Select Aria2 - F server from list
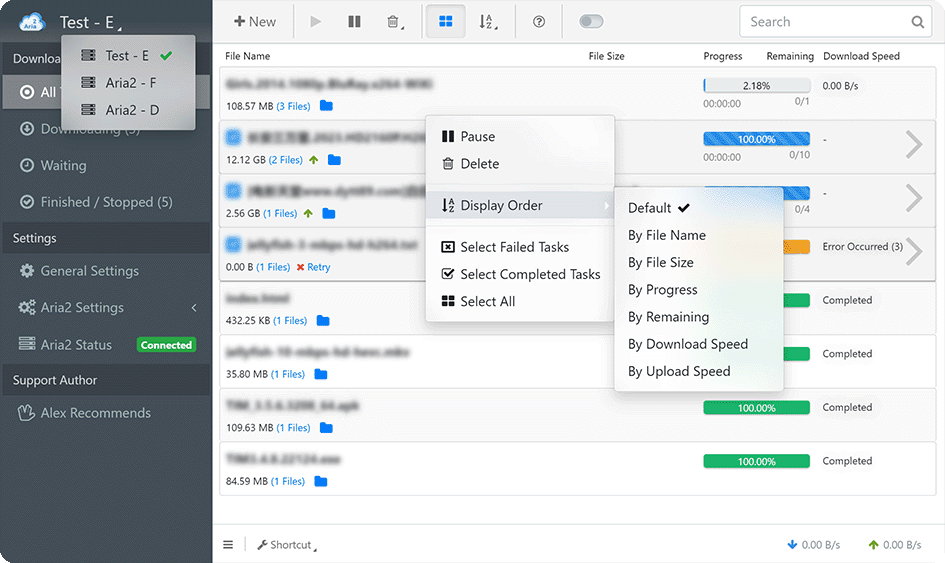Screen dimensions: 945x563 (130, 83)
